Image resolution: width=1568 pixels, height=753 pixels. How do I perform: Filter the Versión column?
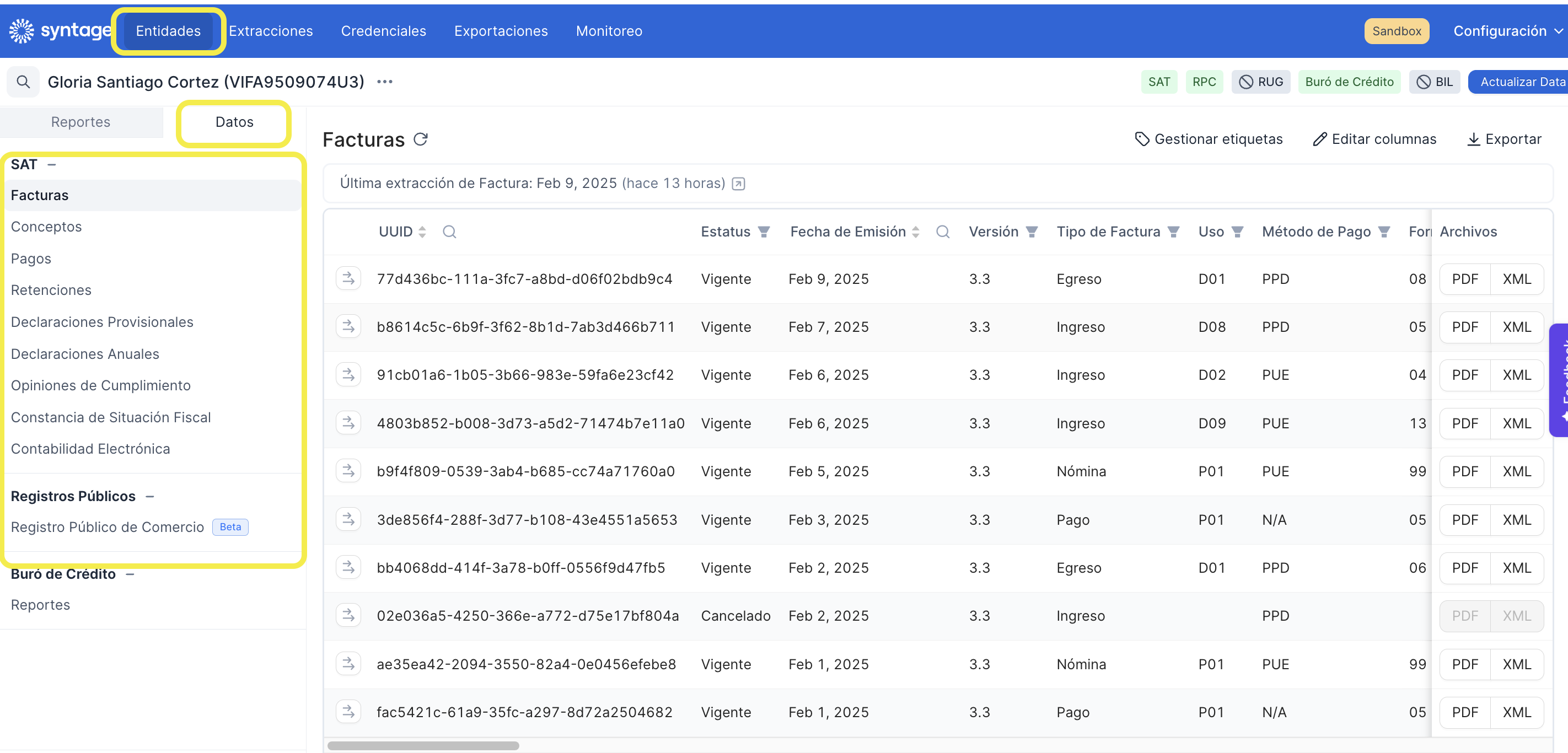(x=1032, y=232)
